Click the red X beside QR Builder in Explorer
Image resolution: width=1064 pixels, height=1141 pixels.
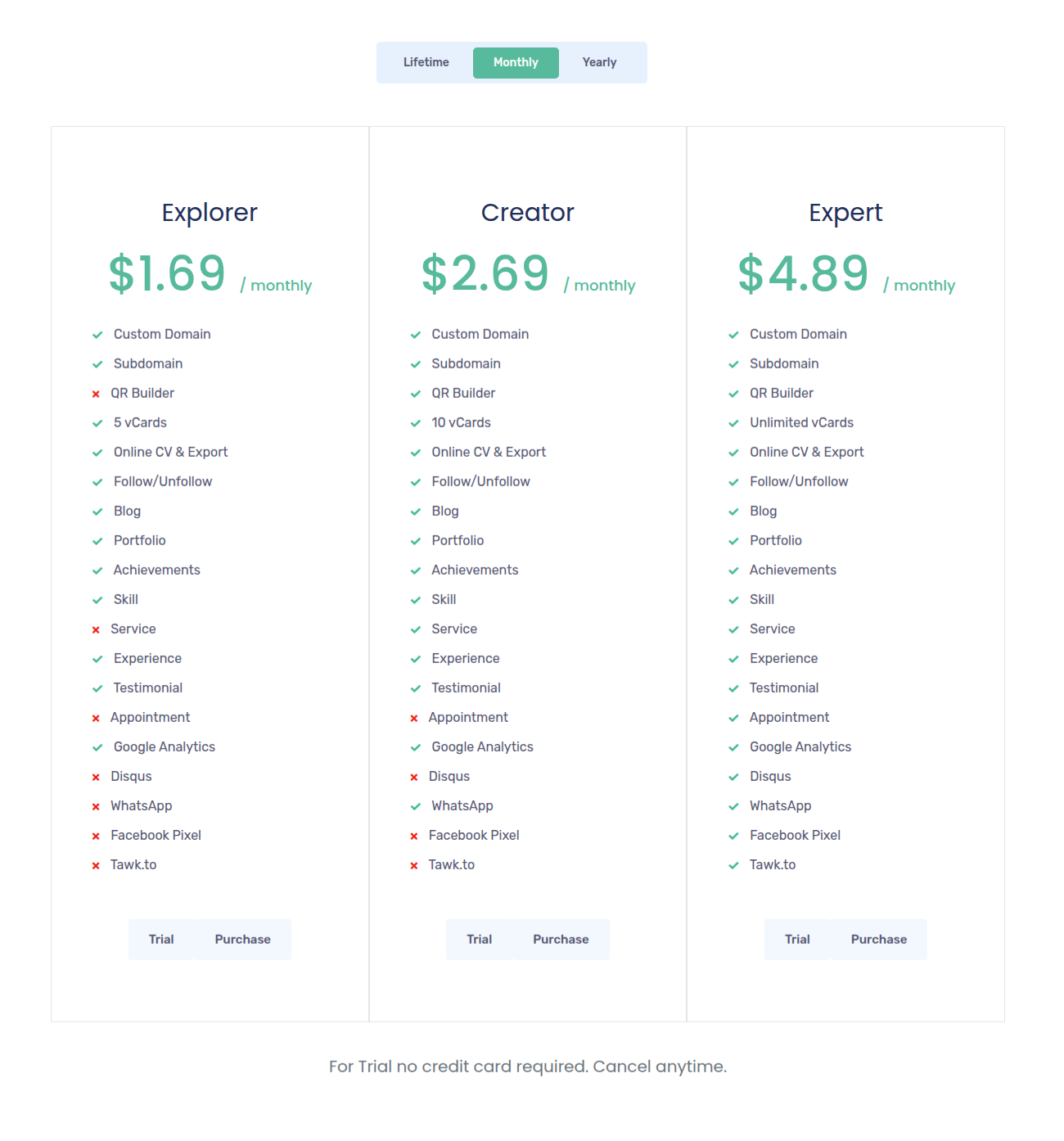(x=96, y=393)
